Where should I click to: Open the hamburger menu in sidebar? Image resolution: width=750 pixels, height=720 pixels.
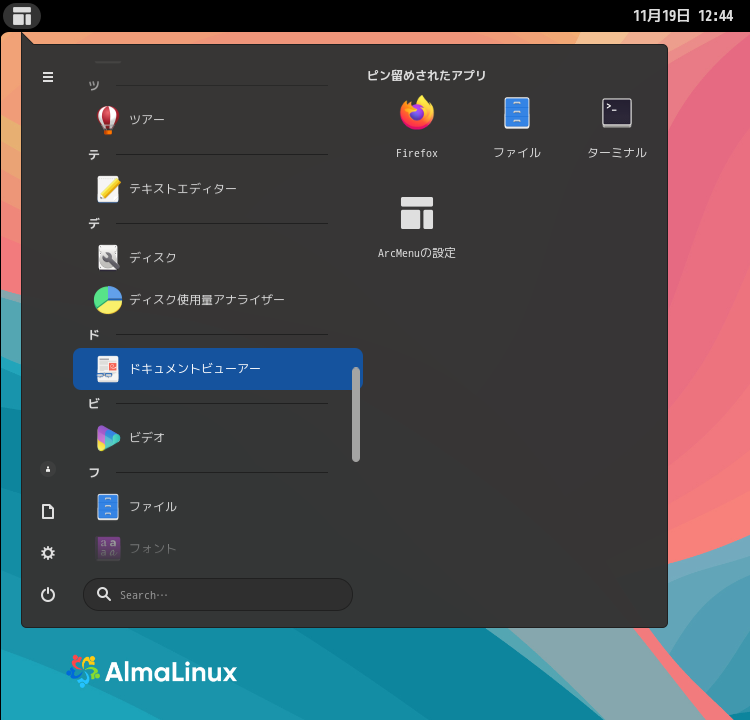pyautogui.click(x=48, y=77)
